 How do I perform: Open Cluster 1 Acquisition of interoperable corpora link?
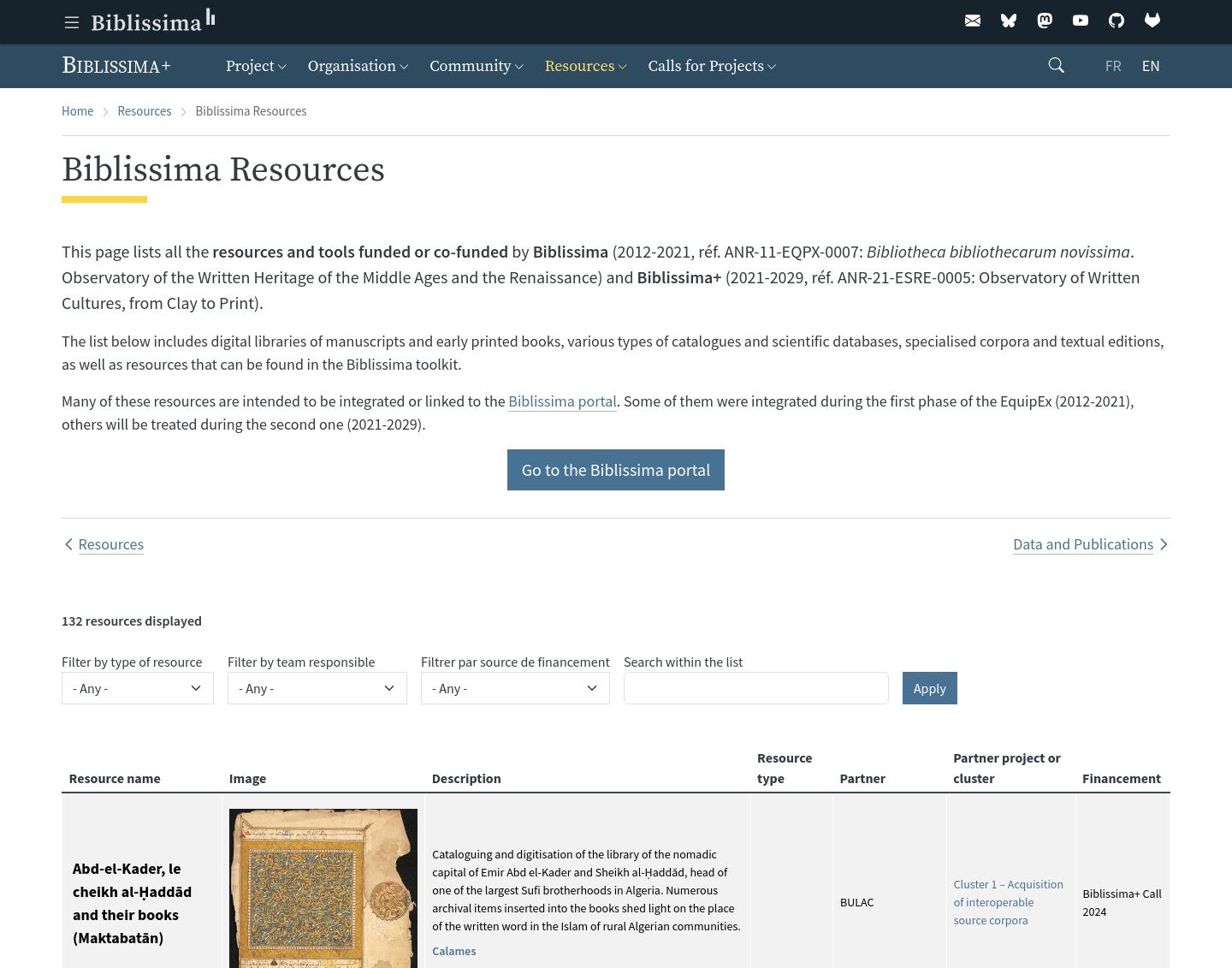click(x=1009, y=902)
